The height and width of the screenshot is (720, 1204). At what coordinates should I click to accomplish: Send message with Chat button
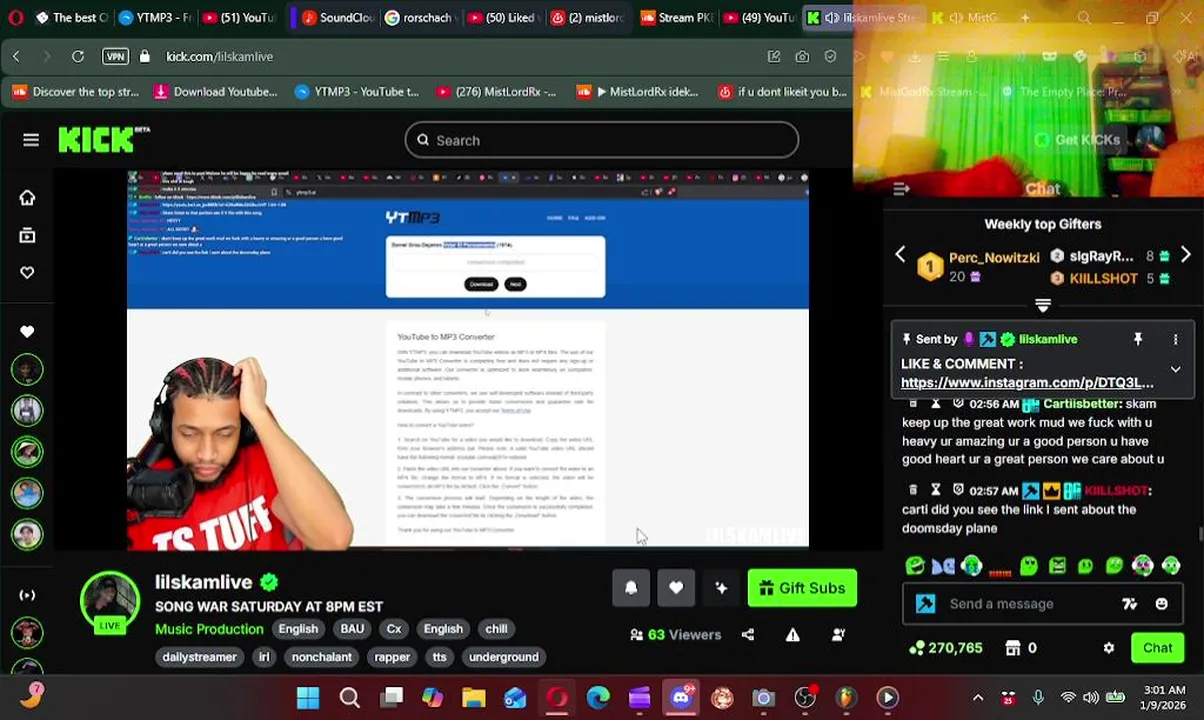point(1157,648)
